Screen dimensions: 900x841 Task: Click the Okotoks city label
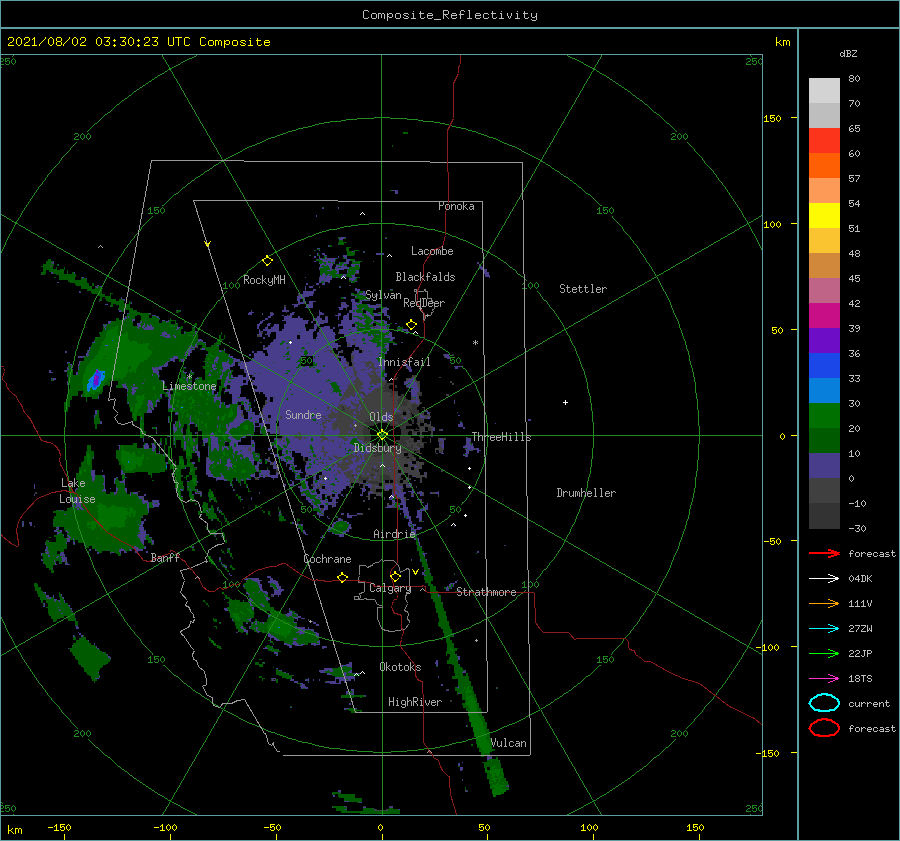[x=400, y=667]
